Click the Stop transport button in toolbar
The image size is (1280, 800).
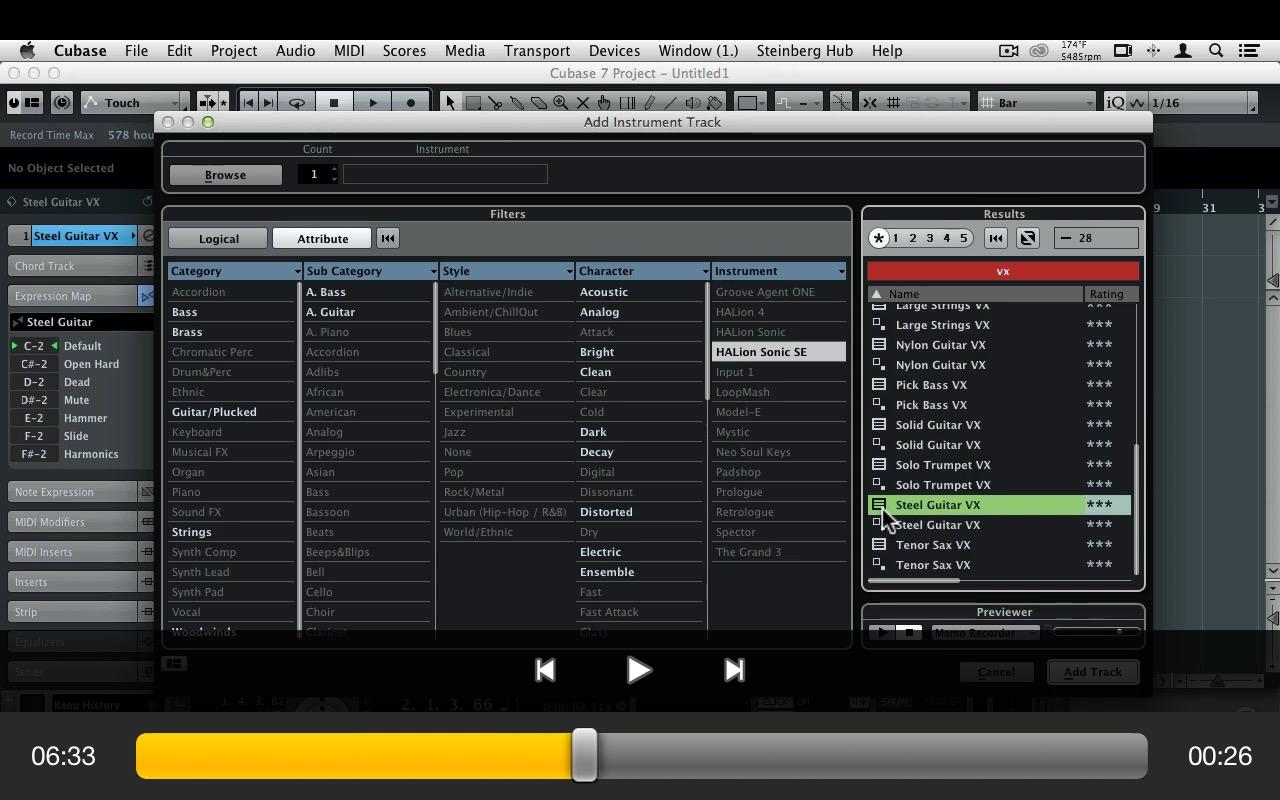tap(334, 102)
